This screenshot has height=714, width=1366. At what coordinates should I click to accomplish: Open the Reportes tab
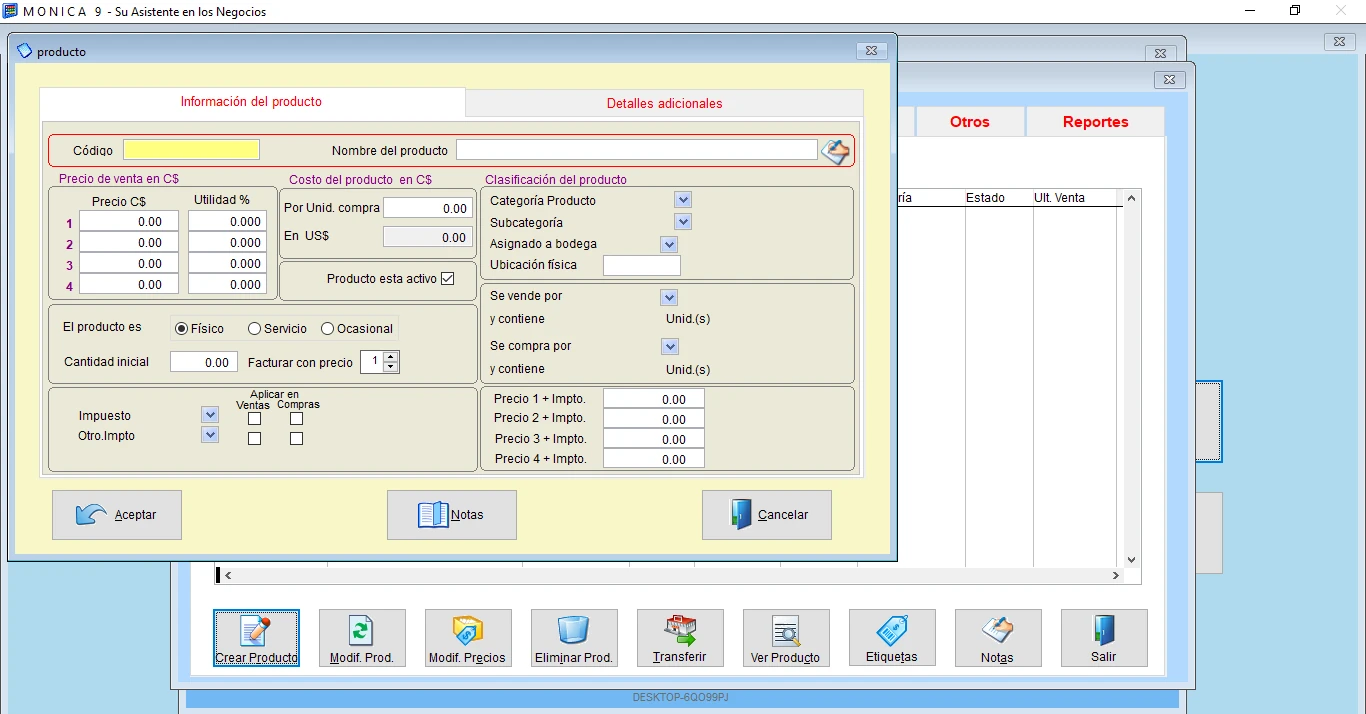point(1095,121)
